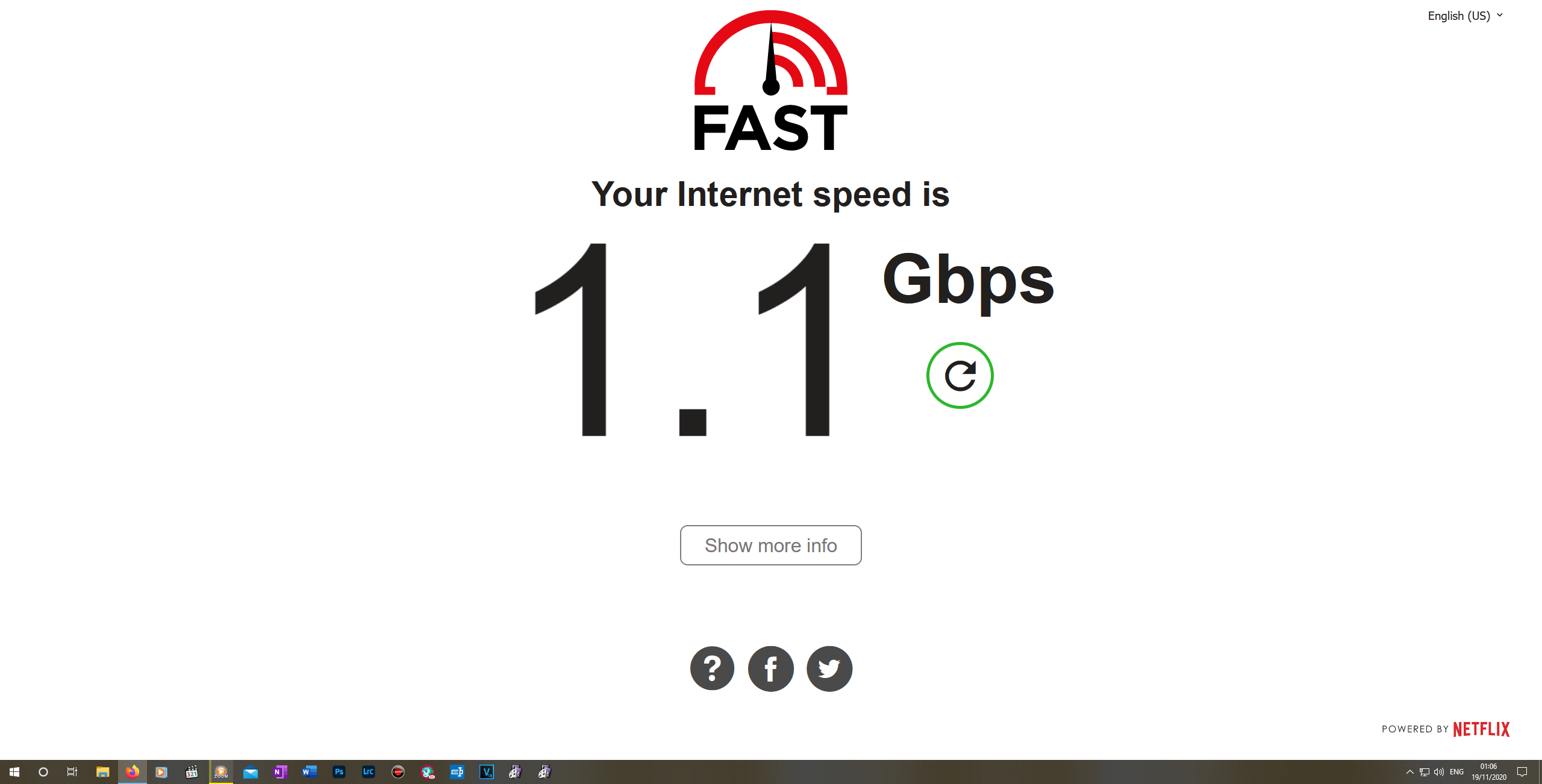Launch Word from the taskbar
The width and height of the screenshot is (1542, 784).
point(310,772)
